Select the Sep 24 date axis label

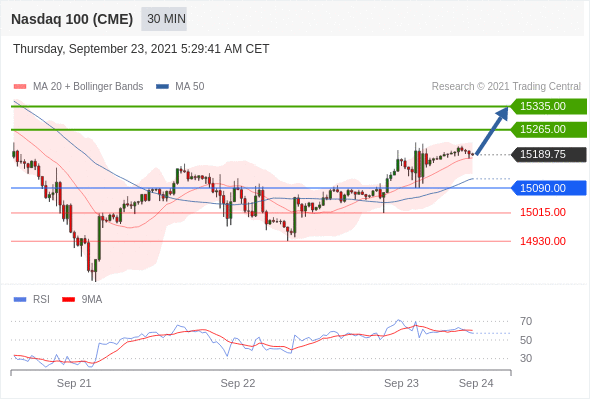click(x=476, y=383)
